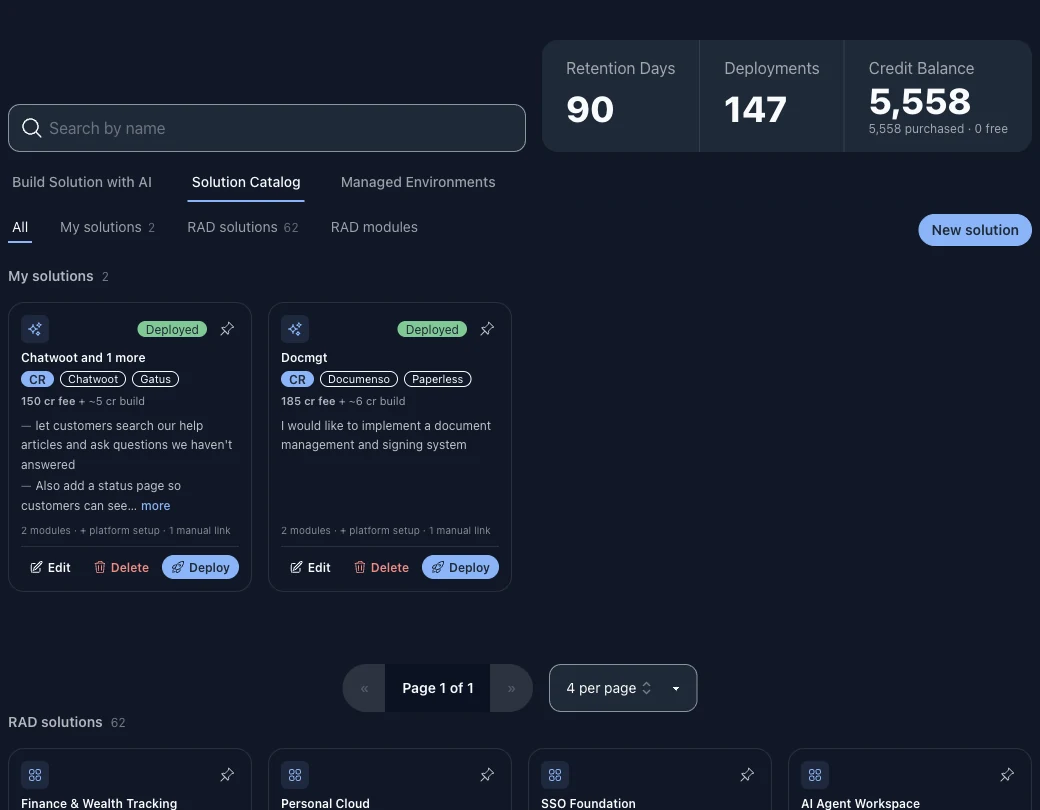Screen dimensions: 1040x810
Task: Click Deployed badge on Chatwoot card
Action: [172, 329]
